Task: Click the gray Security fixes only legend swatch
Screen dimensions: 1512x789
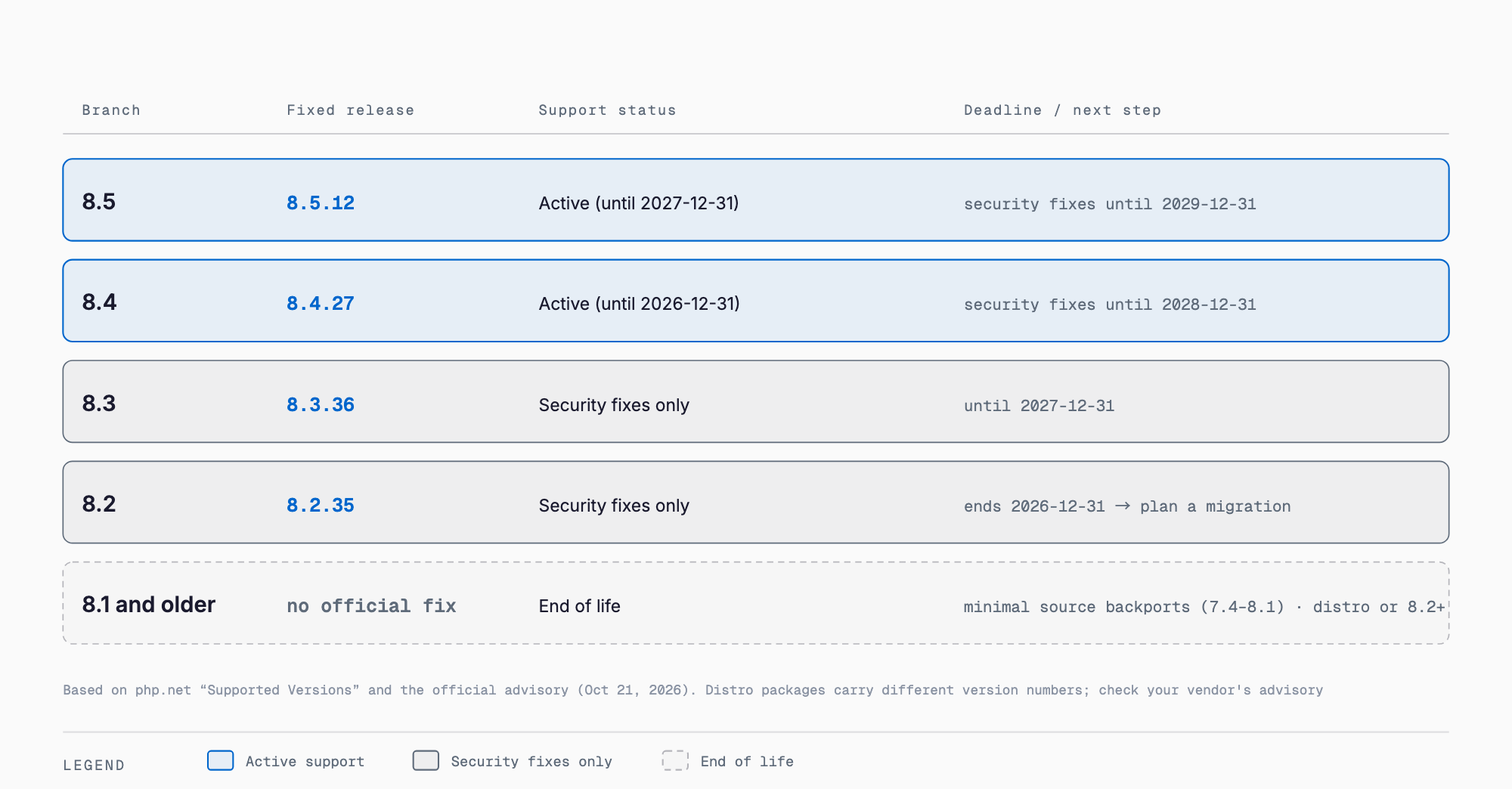Action: tap(426, 760)
